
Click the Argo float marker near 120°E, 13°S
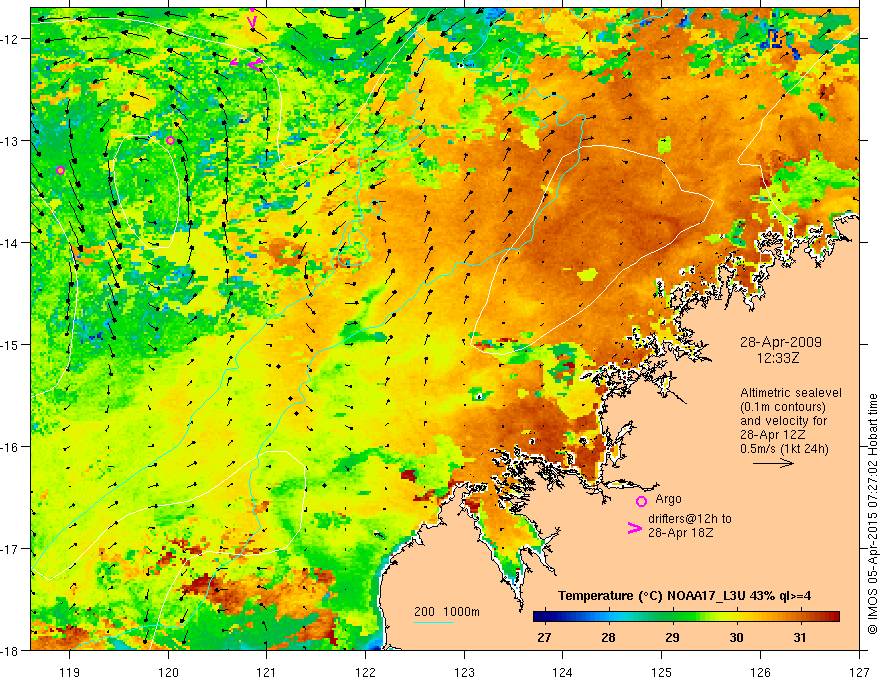171,140
